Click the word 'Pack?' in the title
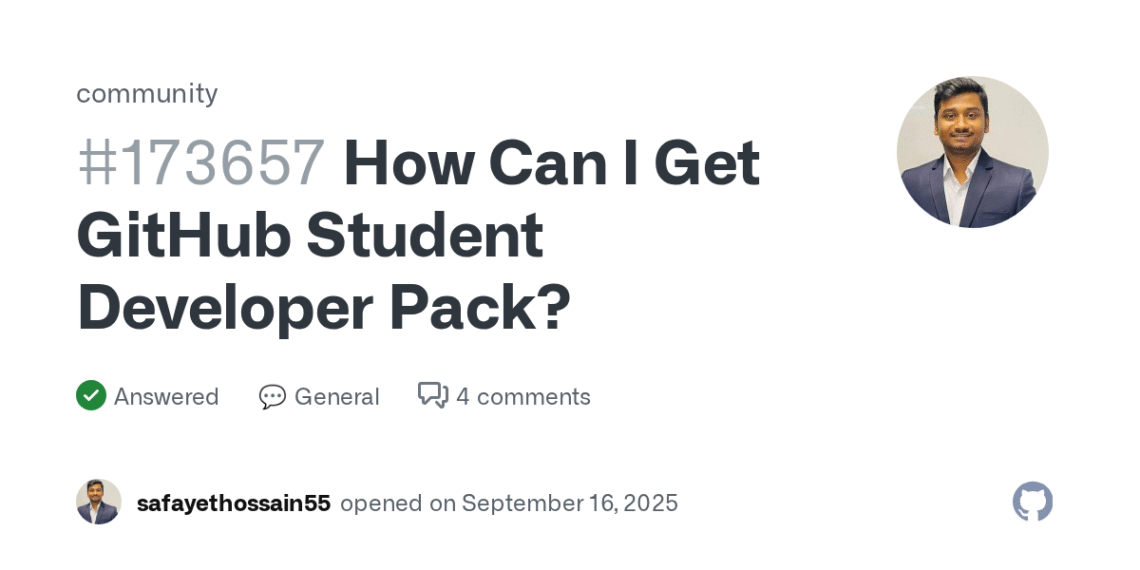The width and height of the screenshot is (1140, 570). tap(480, 308)
